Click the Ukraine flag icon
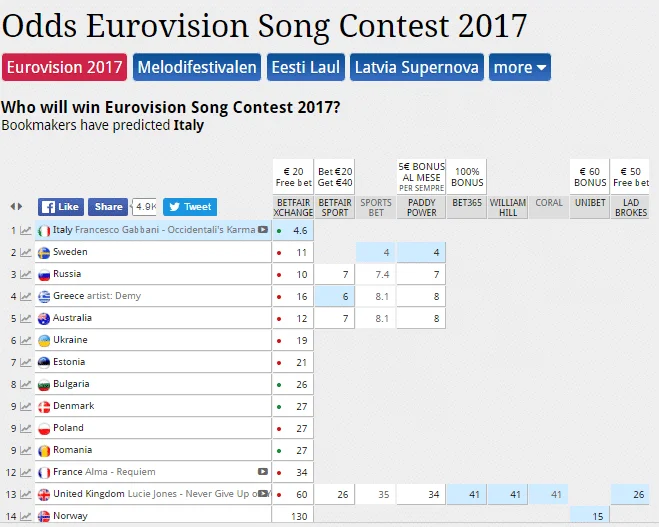 [44, 341]
